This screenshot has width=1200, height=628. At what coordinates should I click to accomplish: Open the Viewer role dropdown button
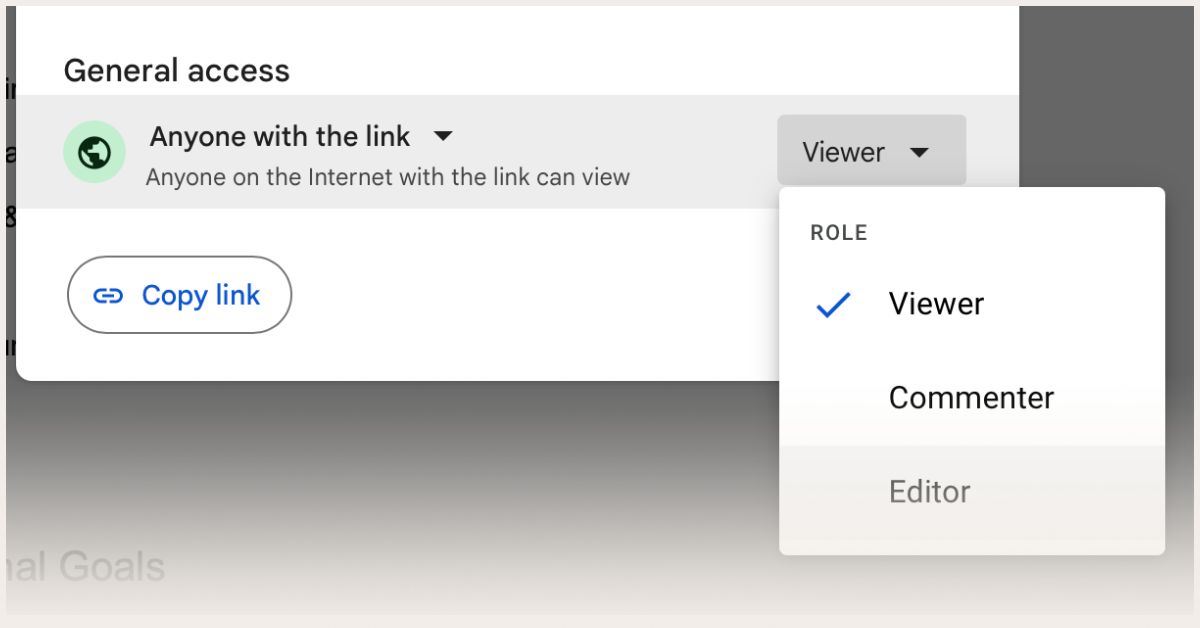(x=871, y=150)
